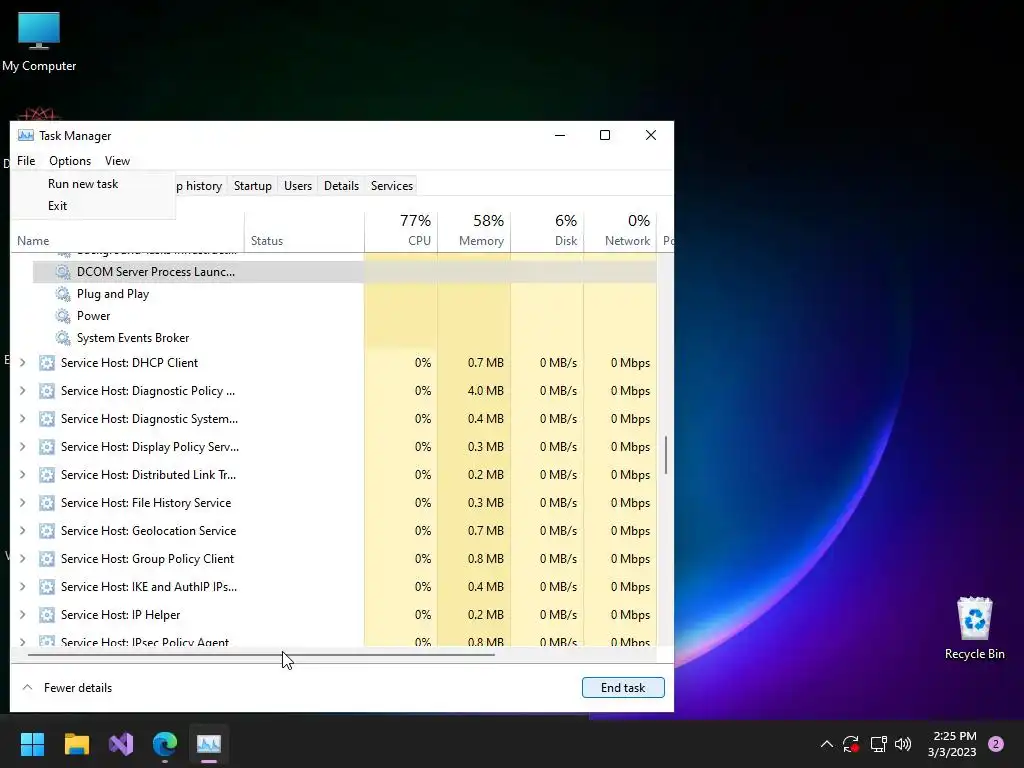Open File Explorer from the taskbar
This screenshot has height=768, width=1024.
pos(76,744)
